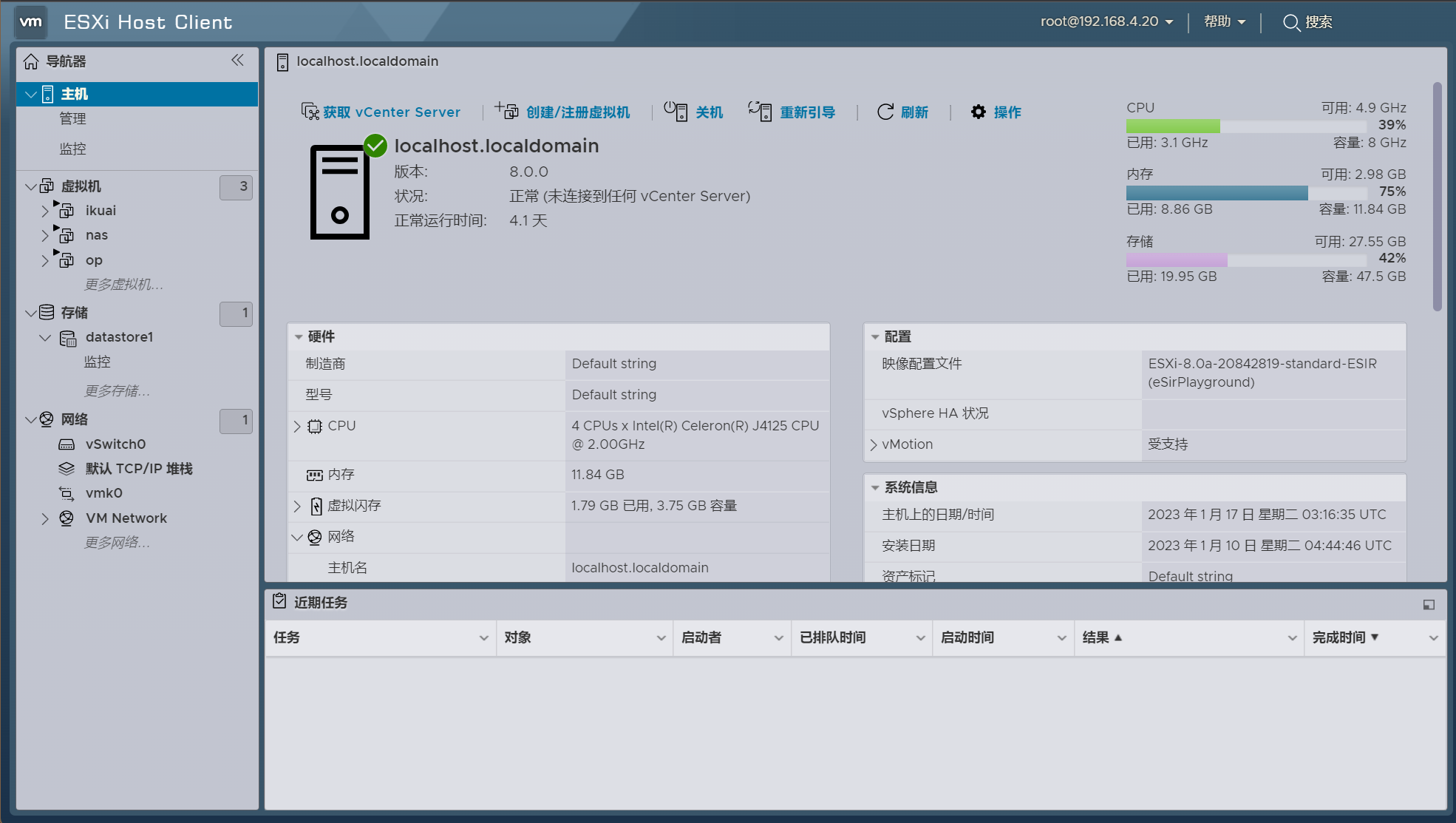Image resolution: width=1456 pixels, height=823 pixels.
Task: Click the shut down power icon
Action: click(676, 111)
